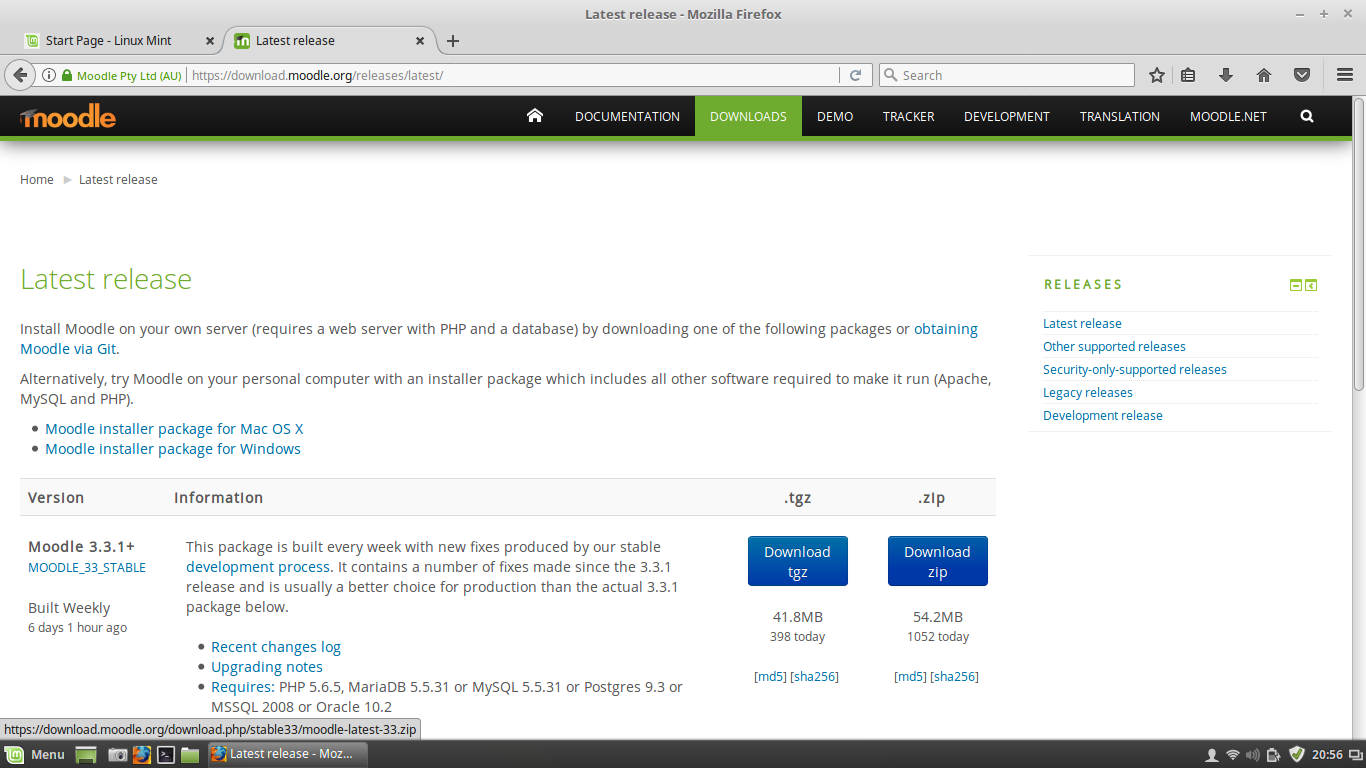Open Upgrading notes link
This screenshot has height=768, width=1366.
pyautogui.click(x=267, y=667)
